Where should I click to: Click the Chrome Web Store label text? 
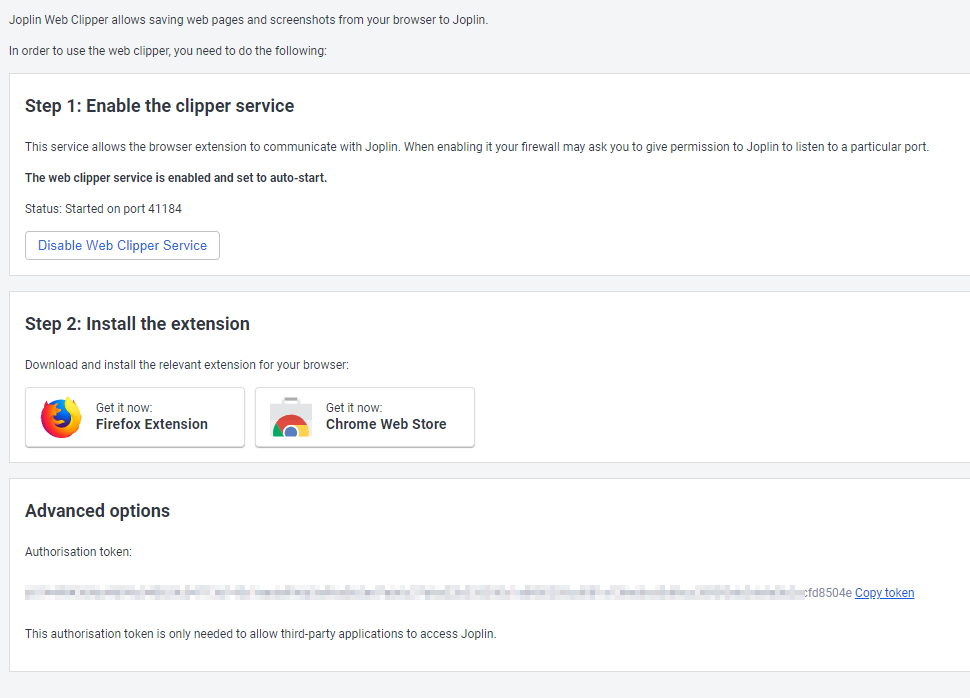(387, 424)
